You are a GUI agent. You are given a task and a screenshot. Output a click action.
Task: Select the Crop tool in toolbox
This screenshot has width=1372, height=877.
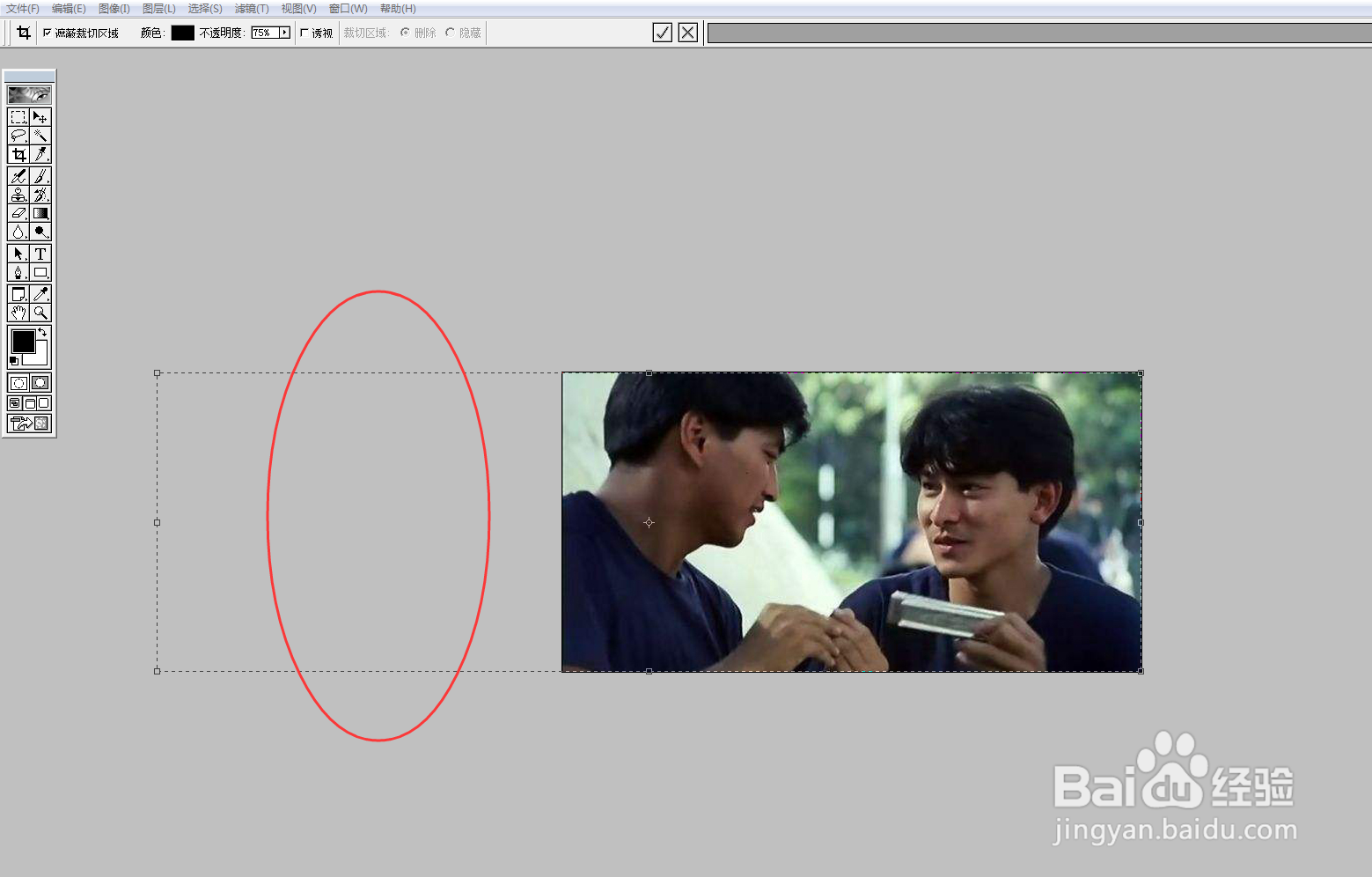(x=18, y=154)
